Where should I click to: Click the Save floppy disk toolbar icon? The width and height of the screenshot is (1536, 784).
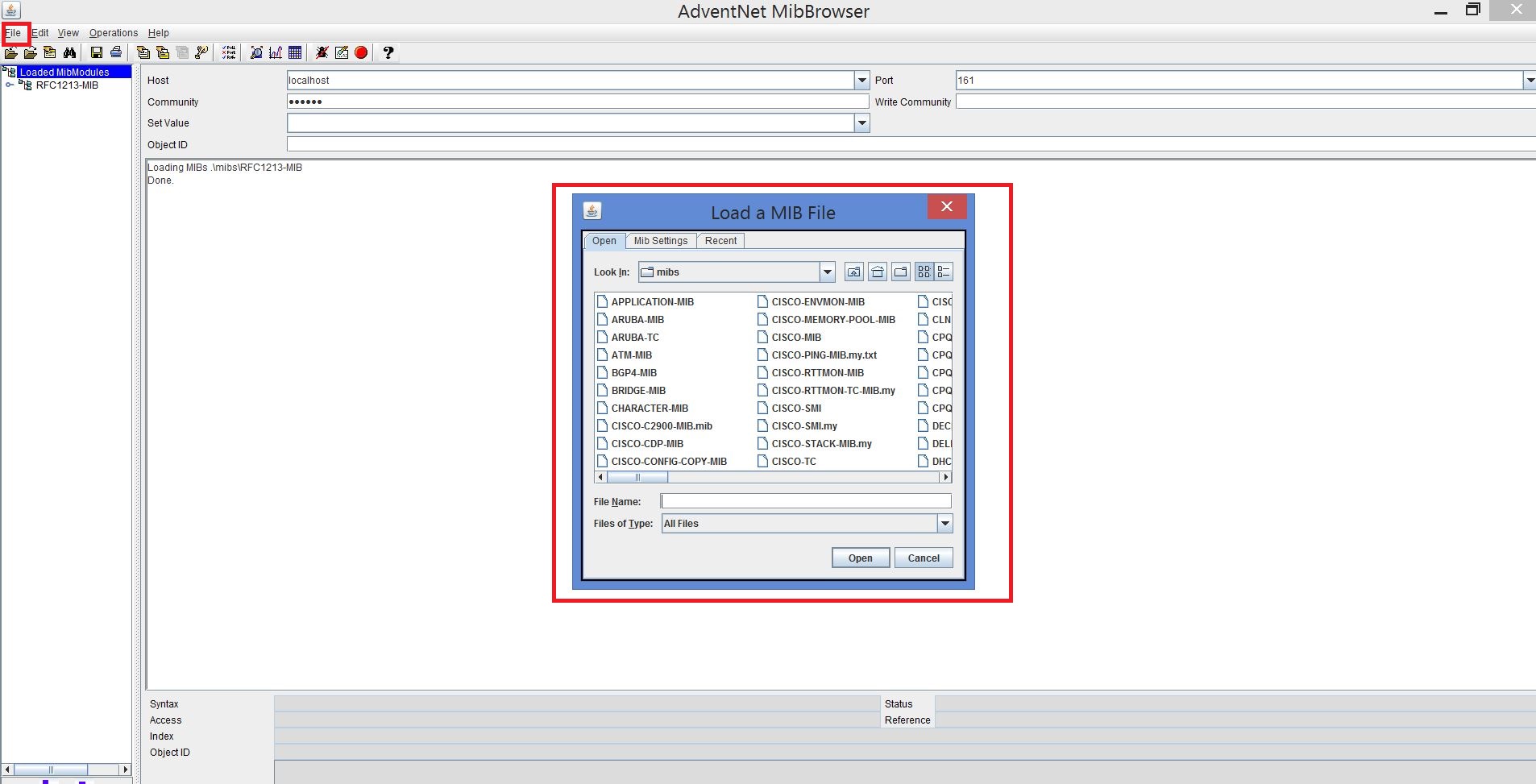point(97,53)
